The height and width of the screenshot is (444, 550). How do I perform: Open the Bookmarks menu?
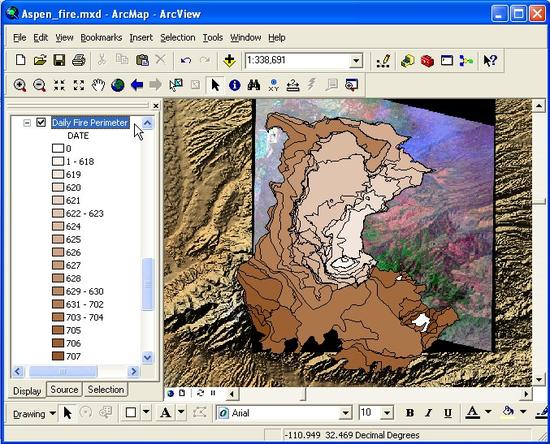click(101, 38)
